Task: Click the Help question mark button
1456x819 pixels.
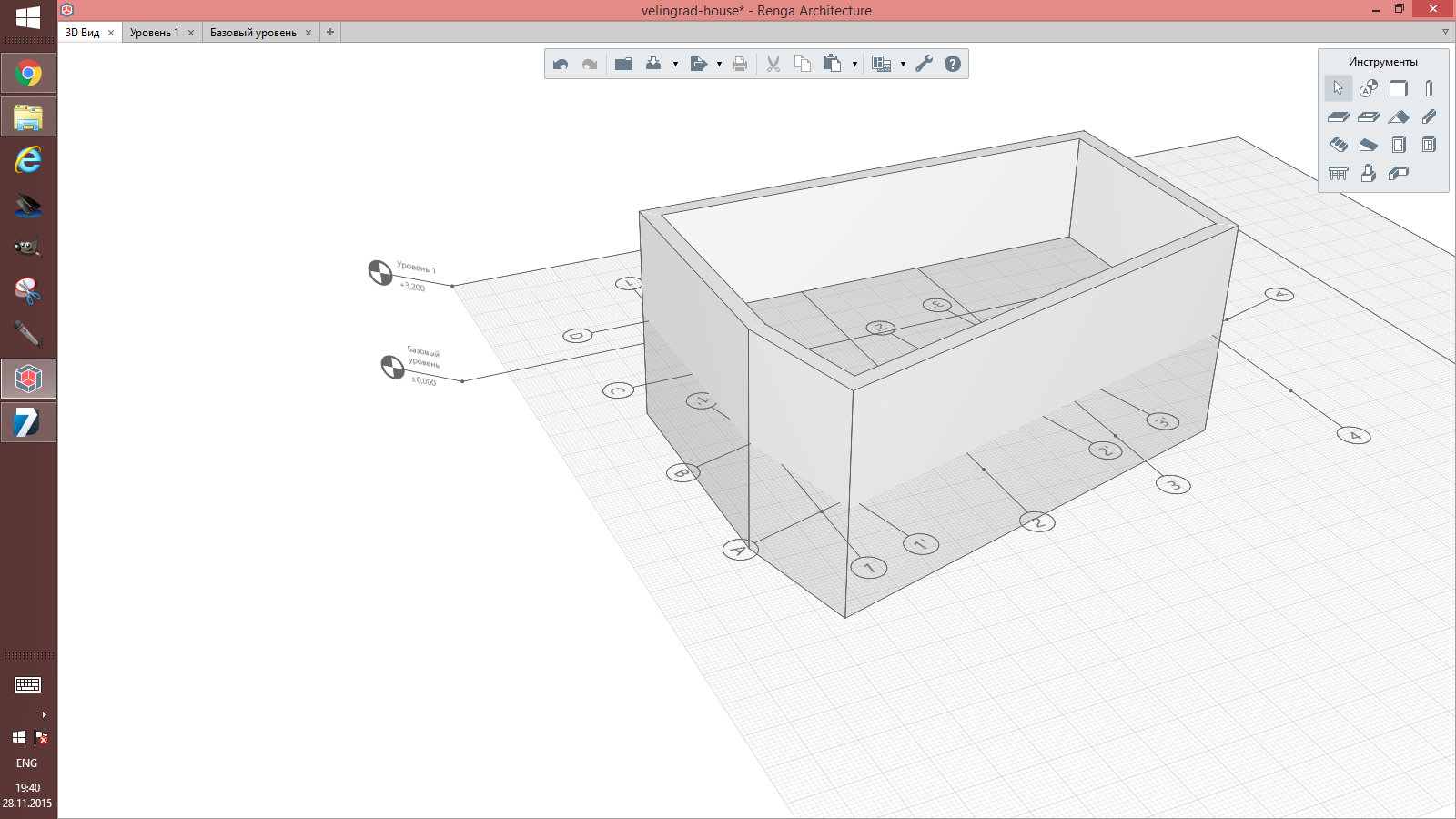Action: pyautogui.click(x=952, y=64)
